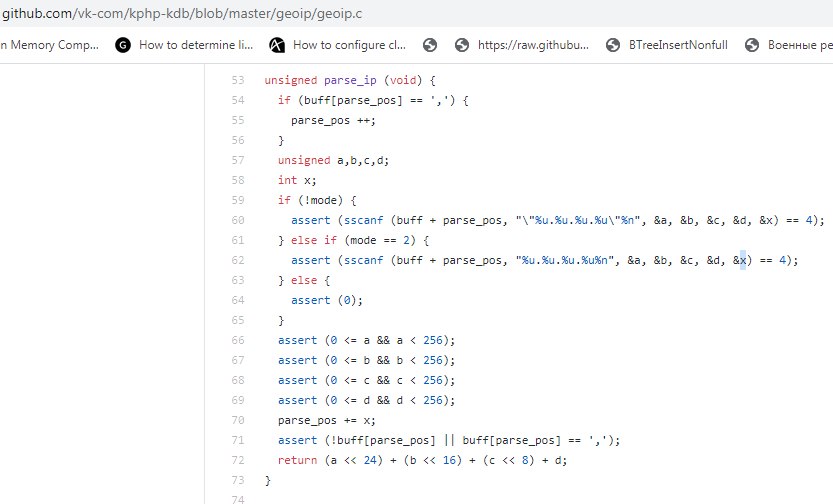This screenshot has height=504, width=833.
Task: Select line number 62
Action: coord(238,260)
